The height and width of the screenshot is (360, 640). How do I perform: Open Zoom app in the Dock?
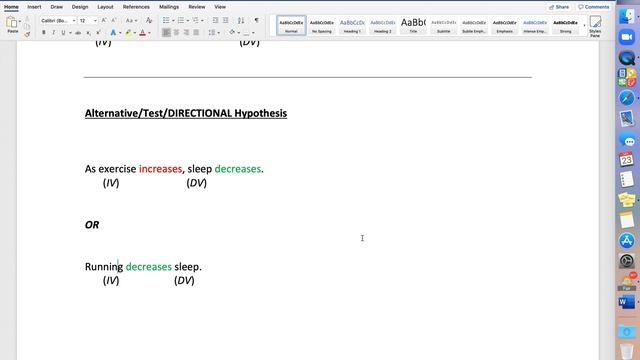pos(627,37)
